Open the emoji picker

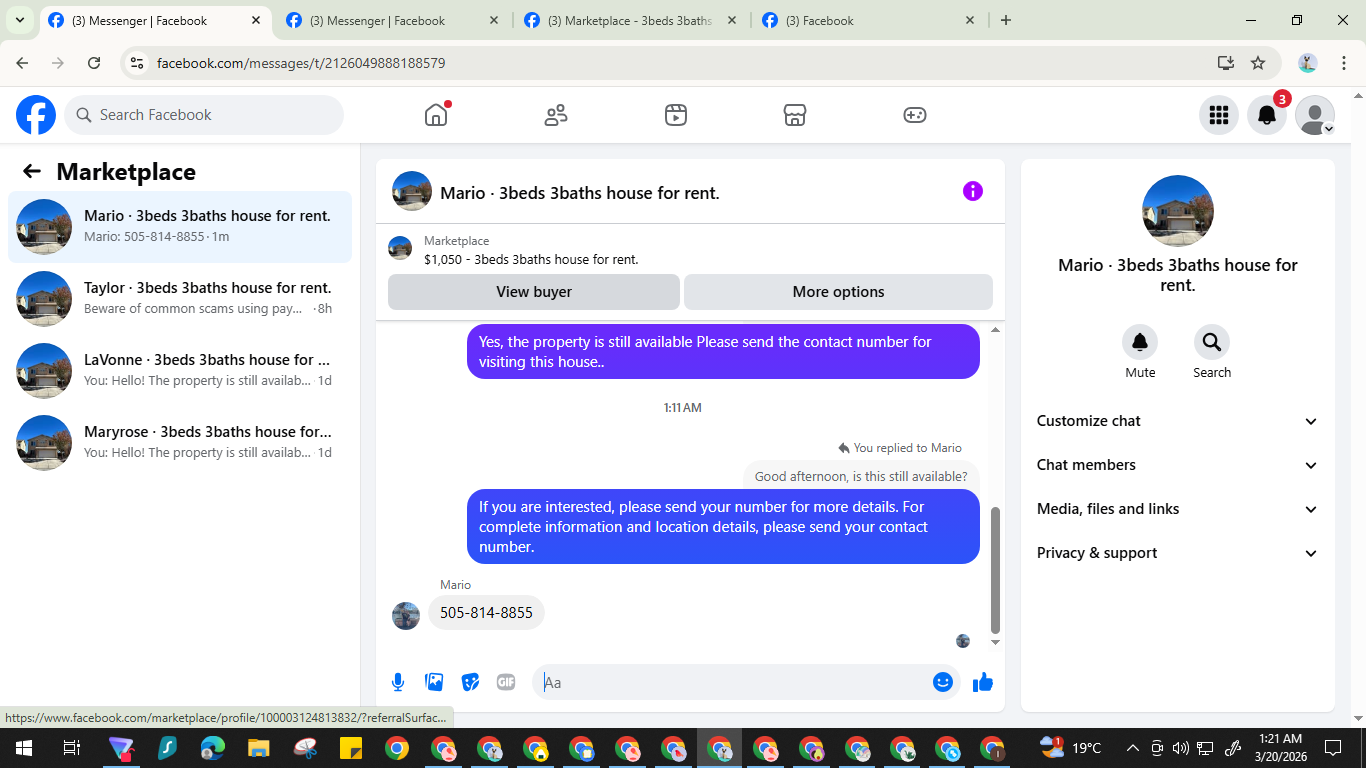[x=943, y=682]
